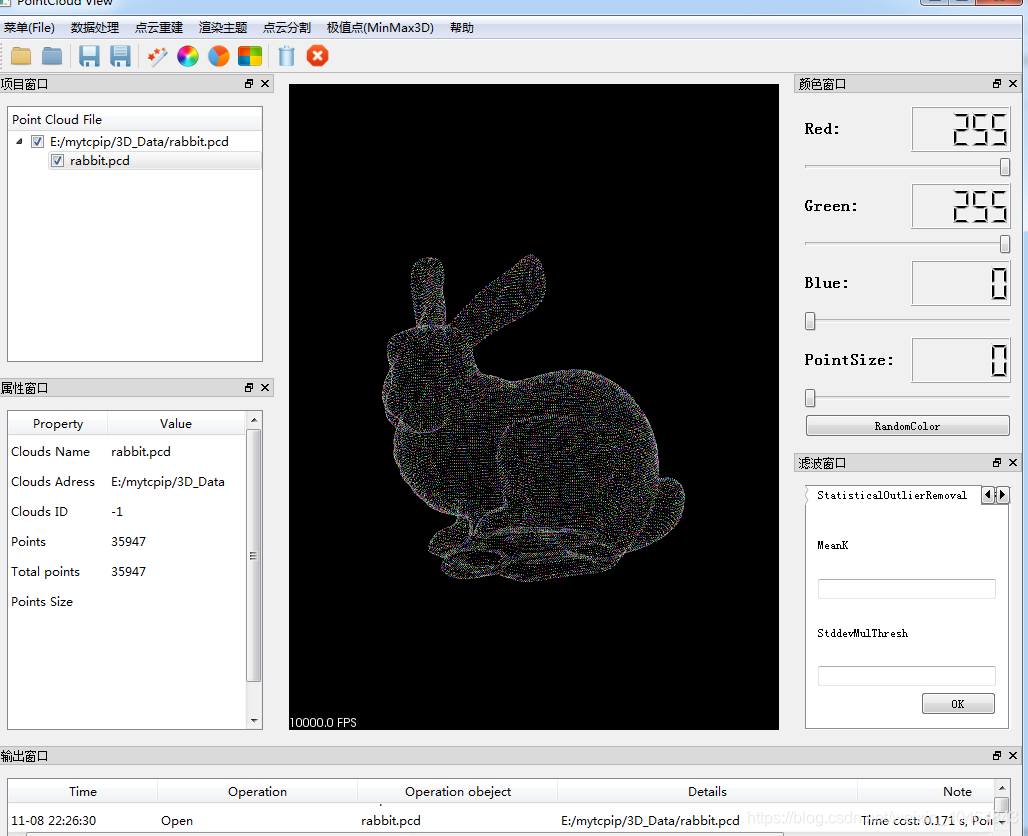
Task: Float the 滤波窗口 filter panel
Action: (997, 462)
